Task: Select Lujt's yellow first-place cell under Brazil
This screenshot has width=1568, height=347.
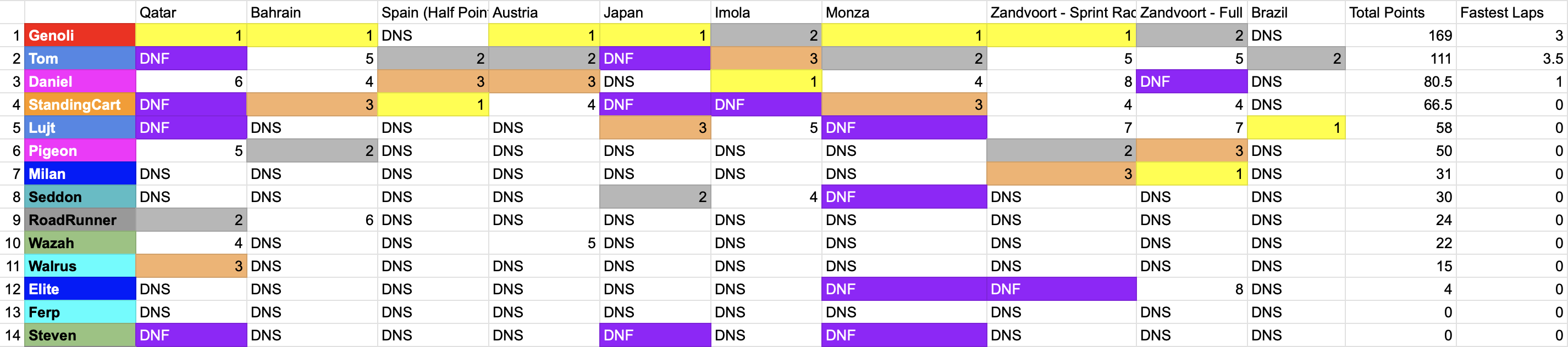Action: click(1295, 127)
